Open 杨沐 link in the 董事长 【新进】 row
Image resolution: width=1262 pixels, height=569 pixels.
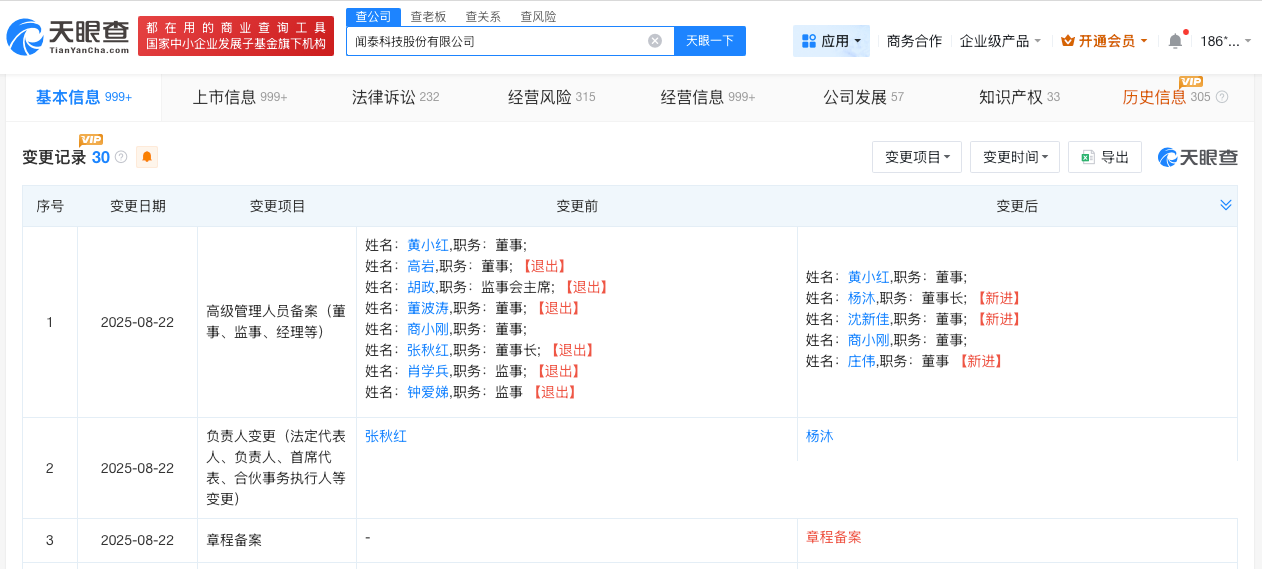[861, 298]
